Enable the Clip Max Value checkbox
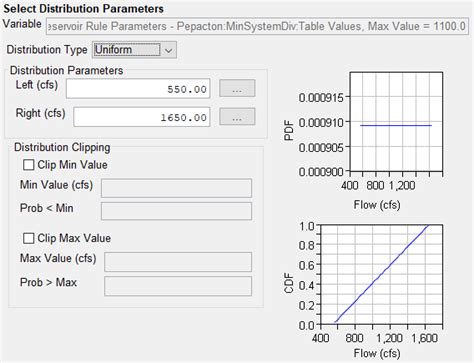The image size is (474, 363). tap(29, 238)
